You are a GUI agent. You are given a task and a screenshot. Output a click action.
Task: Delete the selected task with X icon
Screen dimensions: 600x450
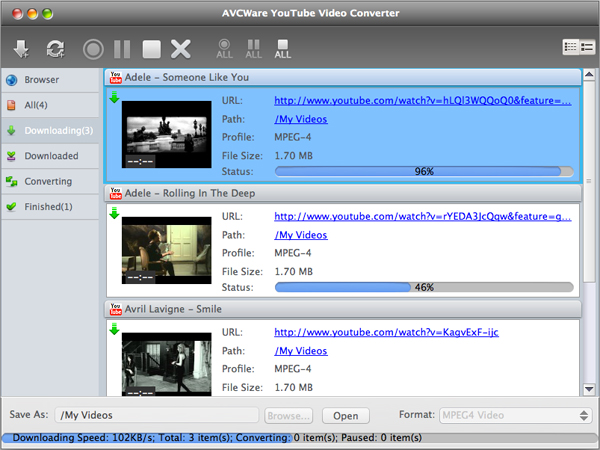(181, 49)
